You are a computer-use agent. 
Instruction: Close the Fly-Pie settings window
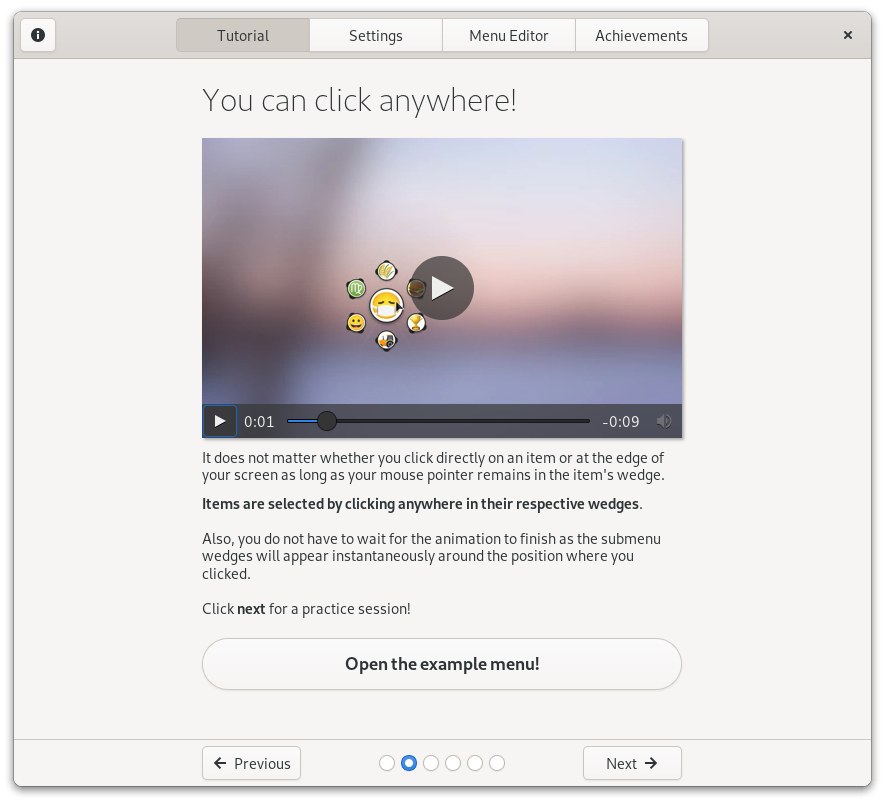pos(847,35)
